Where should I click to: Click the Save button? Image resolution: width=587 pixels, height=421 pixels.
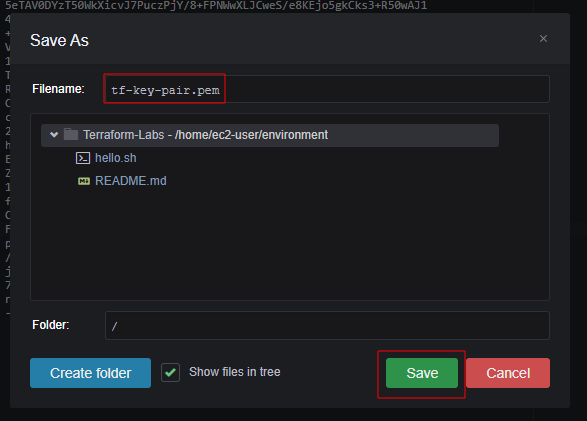coord(422,373)
